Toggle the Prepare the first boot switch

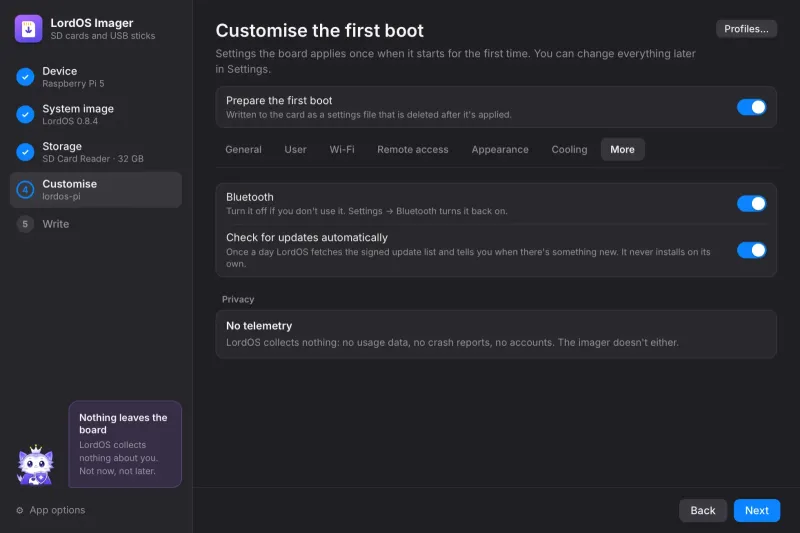pos(751,107)
